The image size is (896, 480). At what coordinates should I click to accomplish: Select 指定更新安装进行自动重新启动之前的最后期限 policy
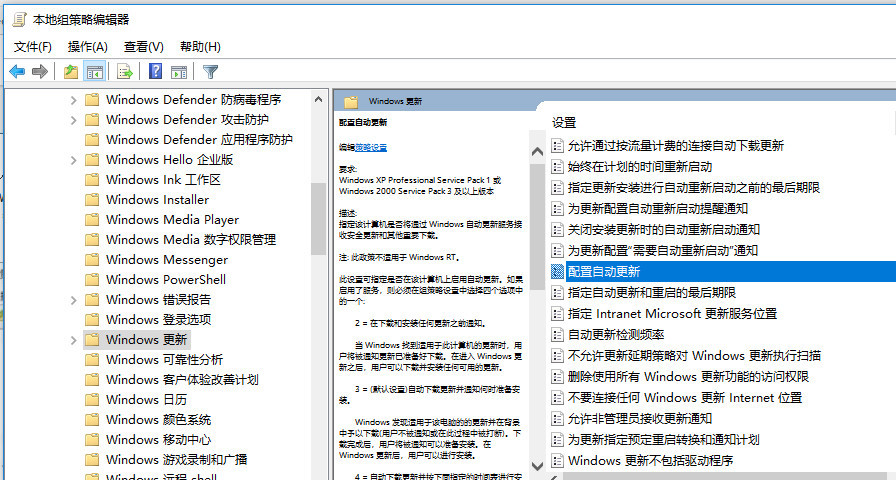(694, 187)
